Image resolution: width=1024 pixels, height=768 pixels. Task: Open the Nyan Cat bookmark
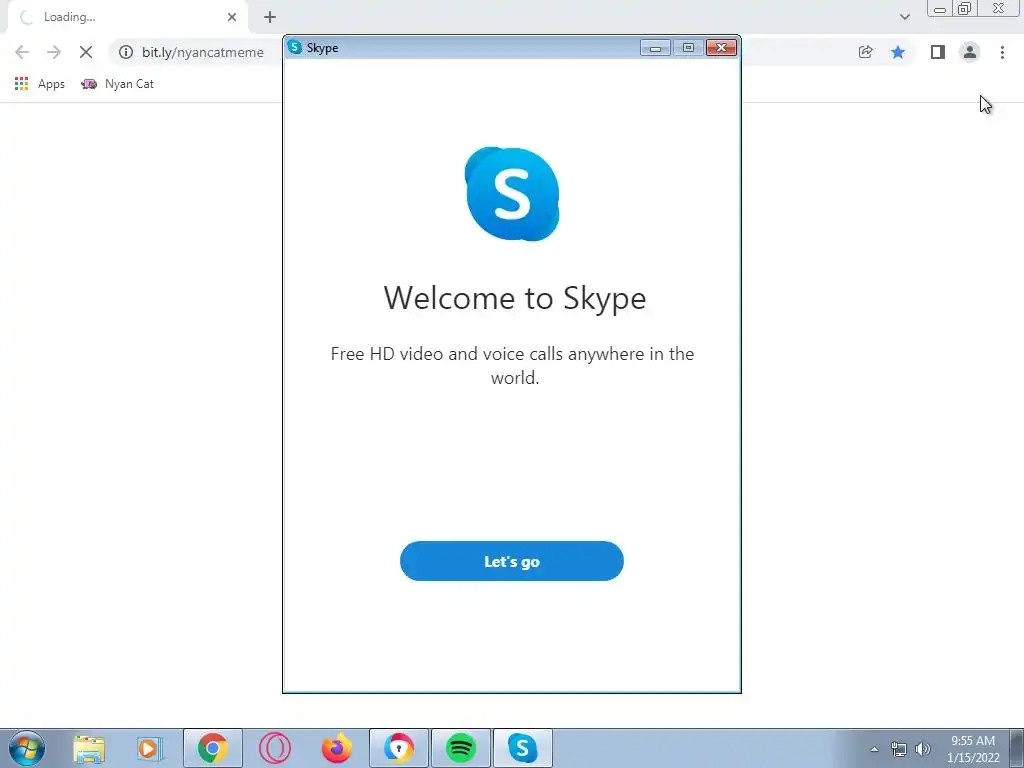click(118, 84)
